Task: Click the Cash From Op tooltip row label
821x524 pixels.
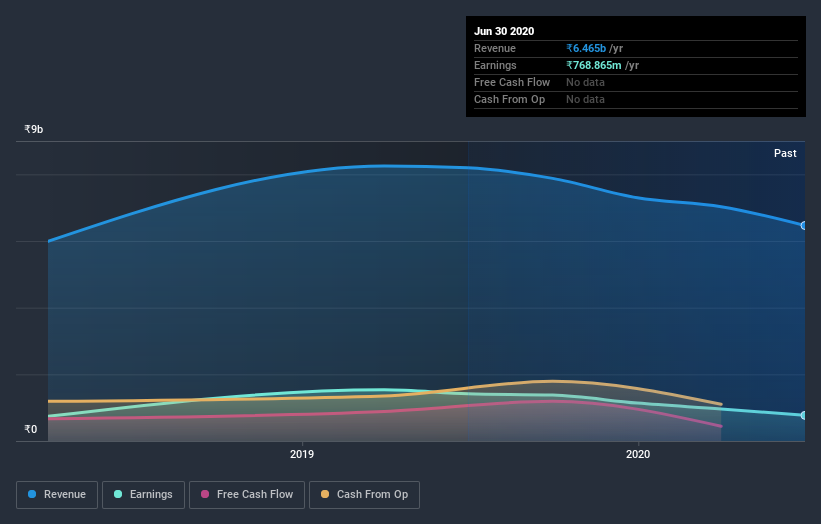Action: click(509, 99)
